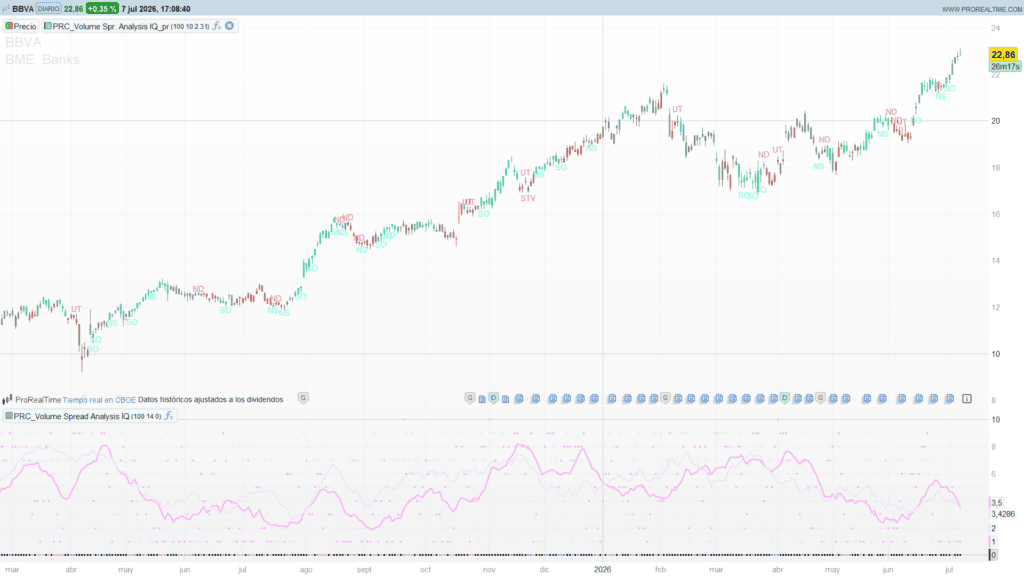The height and width of the screenshot is (576, 1024).
Task: Open the info icon ending the events row
Action: coord(967,398)
